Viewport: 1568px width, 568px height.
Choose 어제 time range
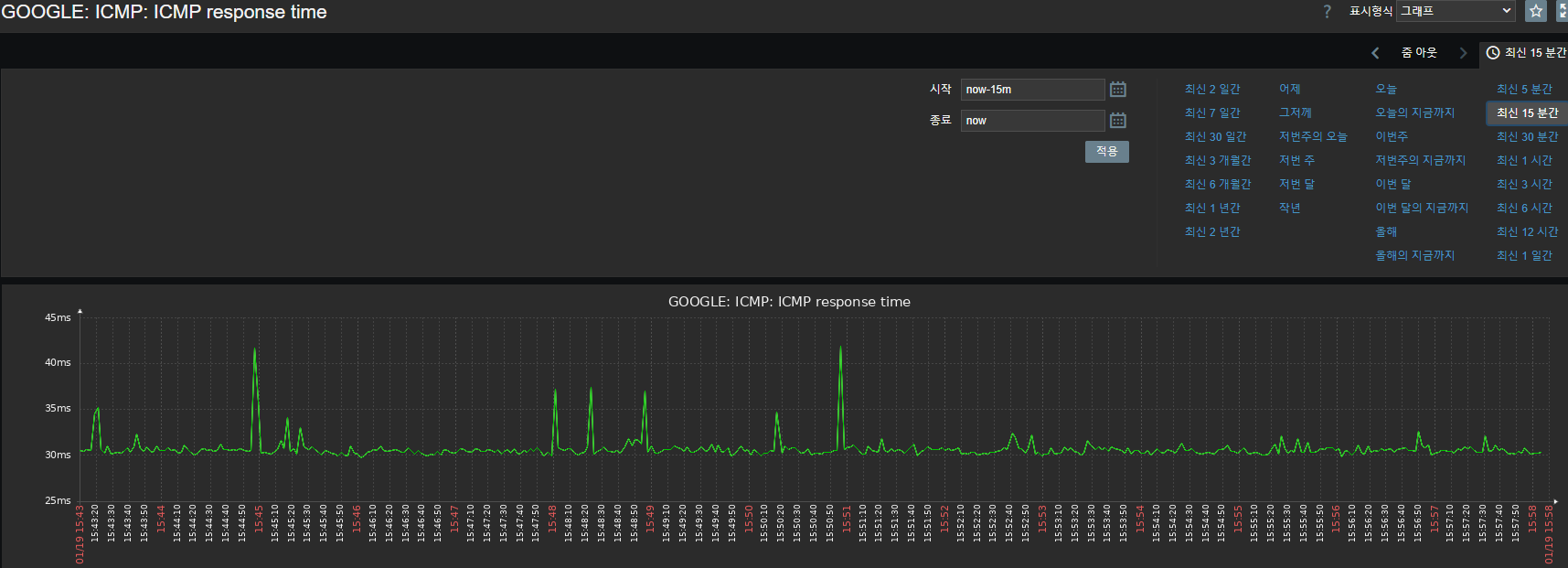tap(1289, 90)
